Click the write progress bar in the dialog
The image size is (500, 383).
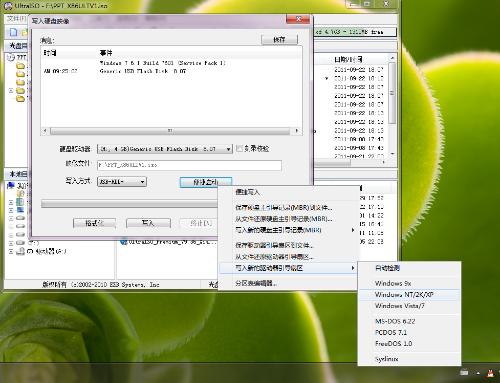click(129, 204)
